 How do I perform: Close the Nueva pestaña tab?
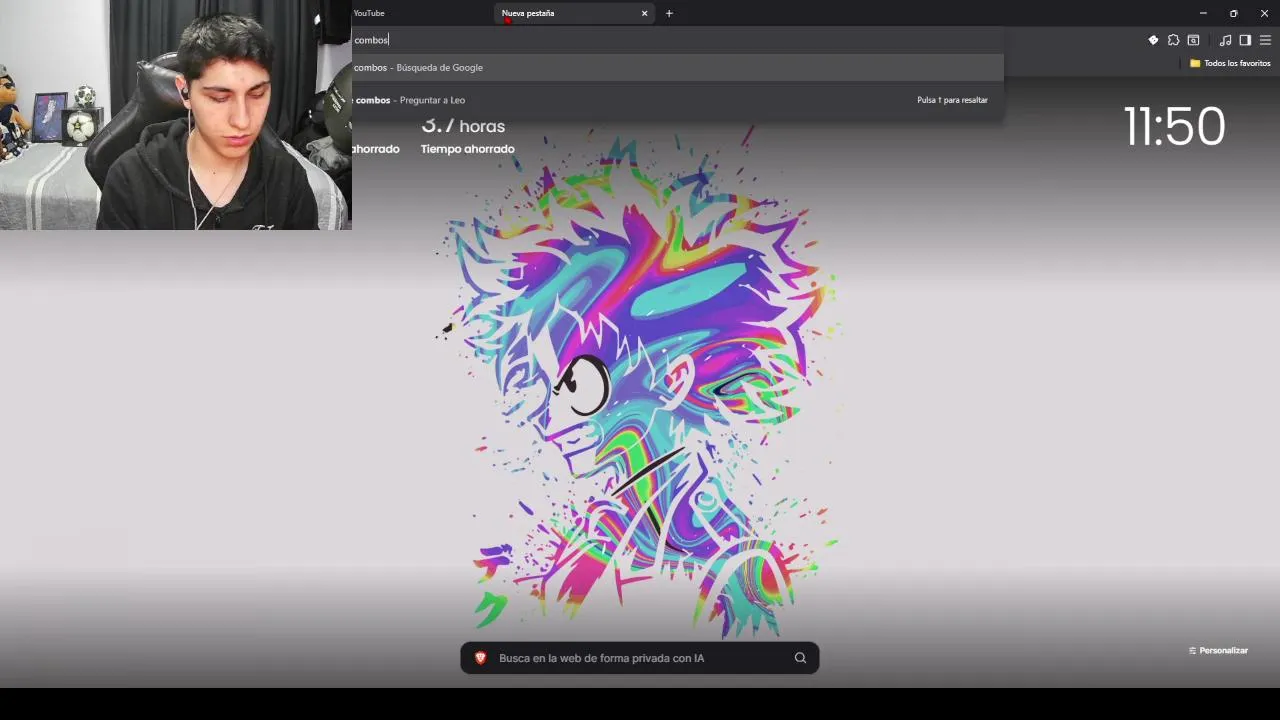point(644,13)
